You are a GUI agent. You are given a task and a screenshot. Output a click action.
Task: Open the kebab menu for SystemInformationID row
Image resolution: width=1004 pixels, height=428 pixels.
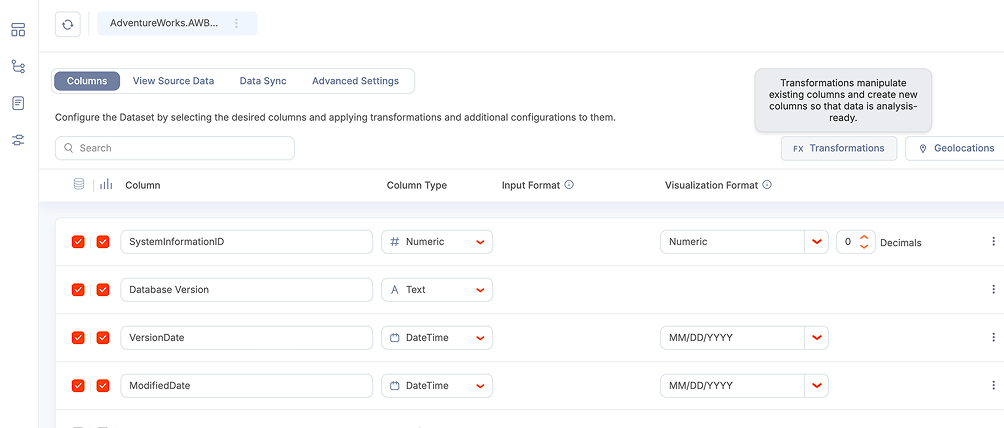click(x=992, y=242)
